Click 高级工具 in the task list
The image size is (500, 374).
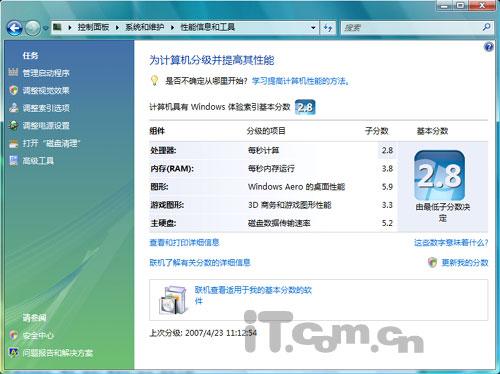click(x=38, y=161)
